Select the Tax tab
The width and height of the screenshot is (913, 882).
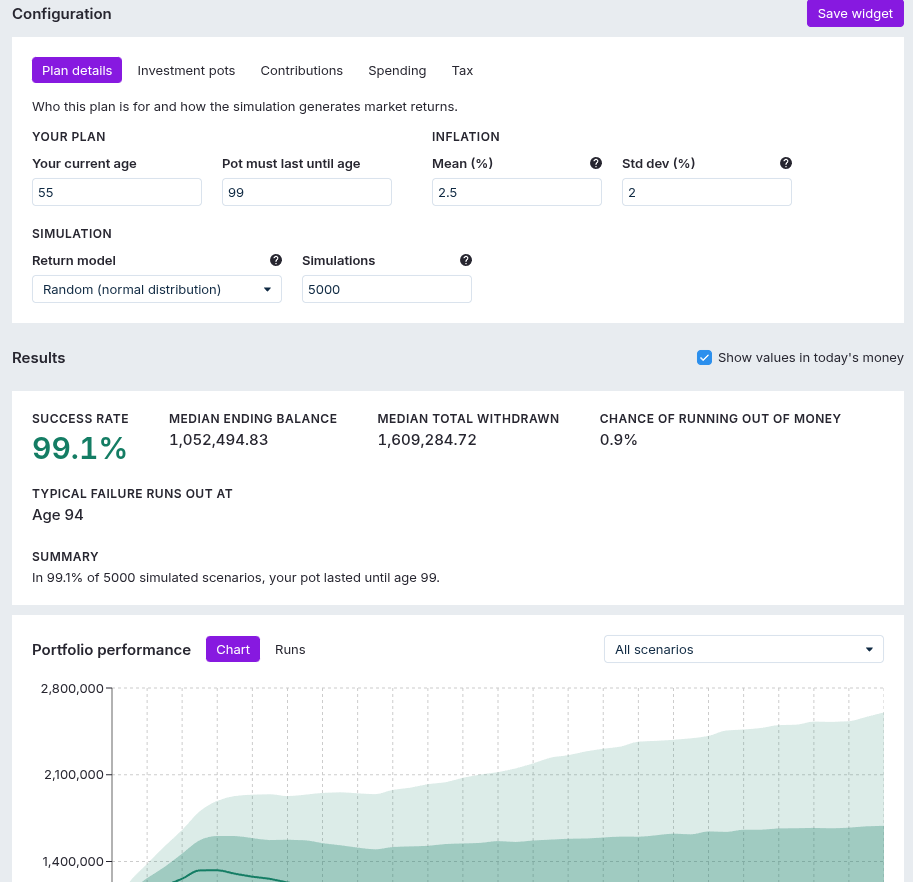tap(462, 70)
